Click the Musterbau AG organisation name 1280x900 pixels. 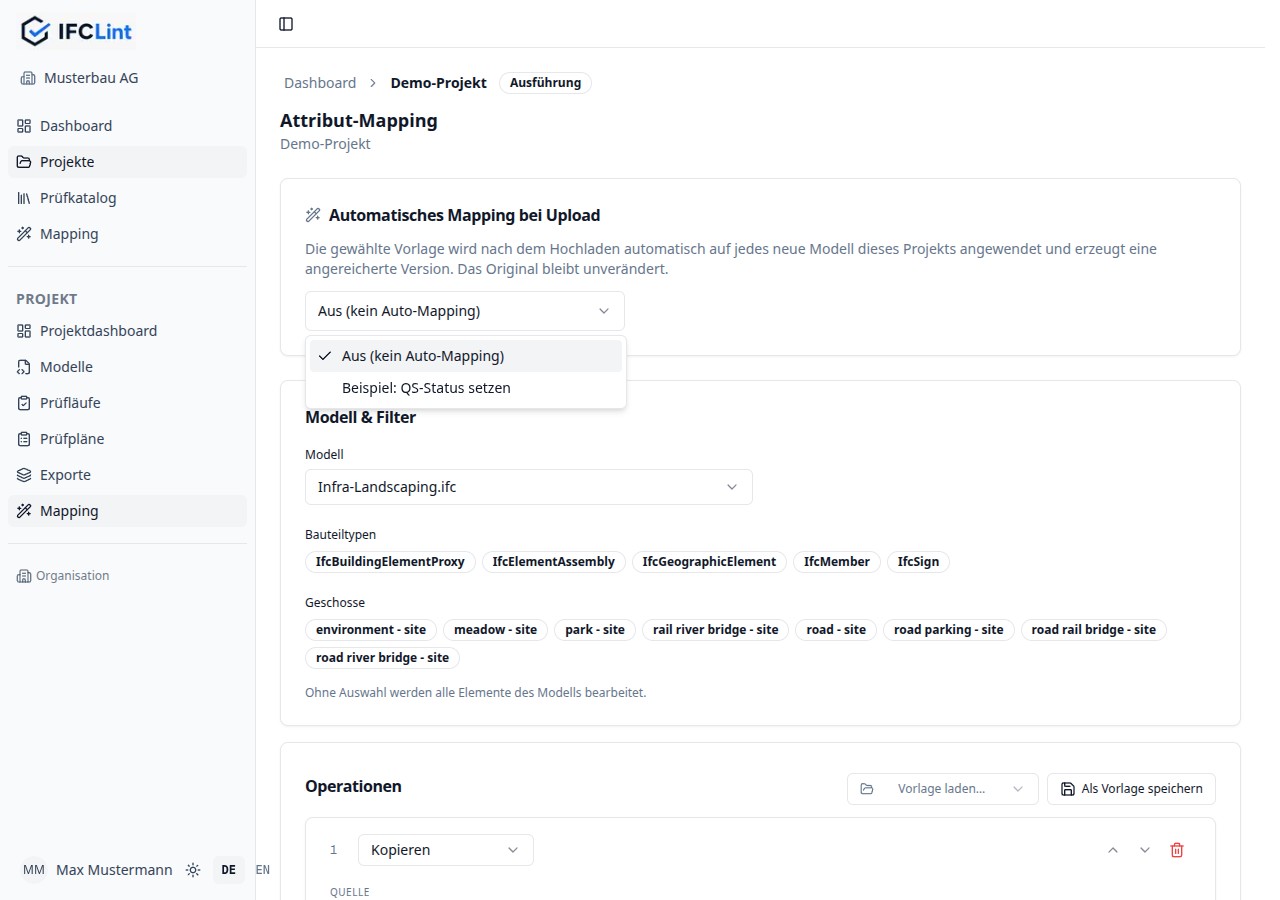pyautogui.click(x=91, y=78)
